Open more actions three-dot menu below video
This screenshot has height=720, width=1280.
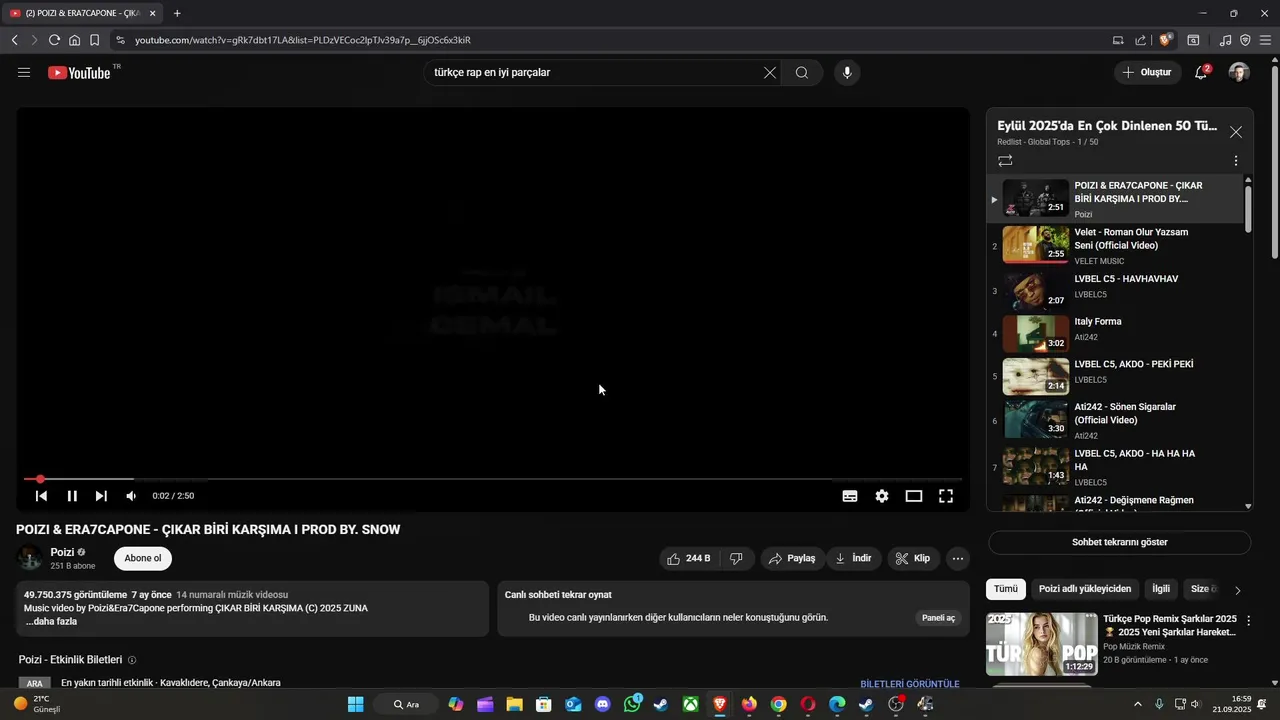(x=958, y=558)
